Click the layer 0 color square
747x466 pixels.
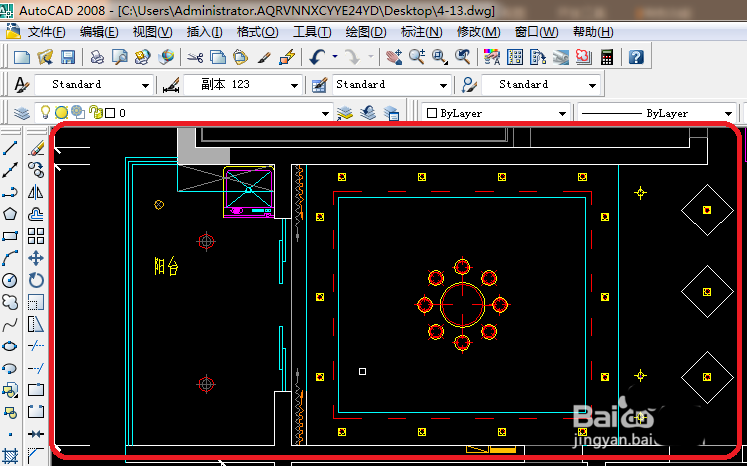click(x=110, y=113)
